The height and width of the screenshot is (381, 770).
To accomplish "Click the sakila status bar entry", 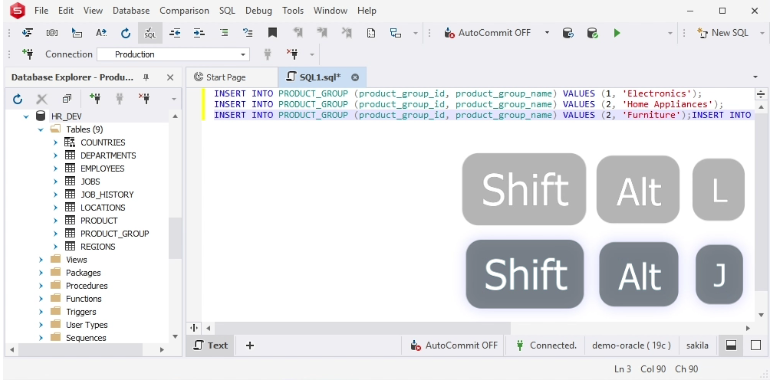I will tap(697, 346).
